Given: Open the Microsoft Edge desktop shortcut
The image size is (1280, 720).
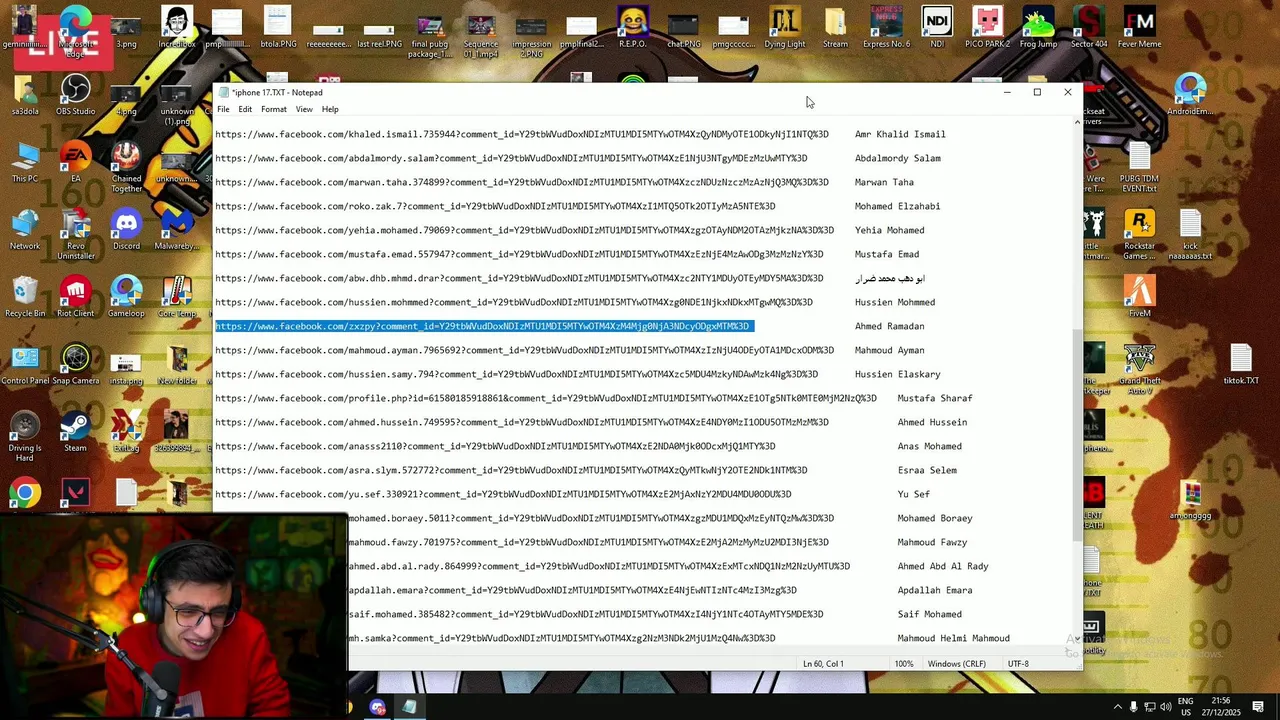Looking at the screenshot, I should [76, 30].
